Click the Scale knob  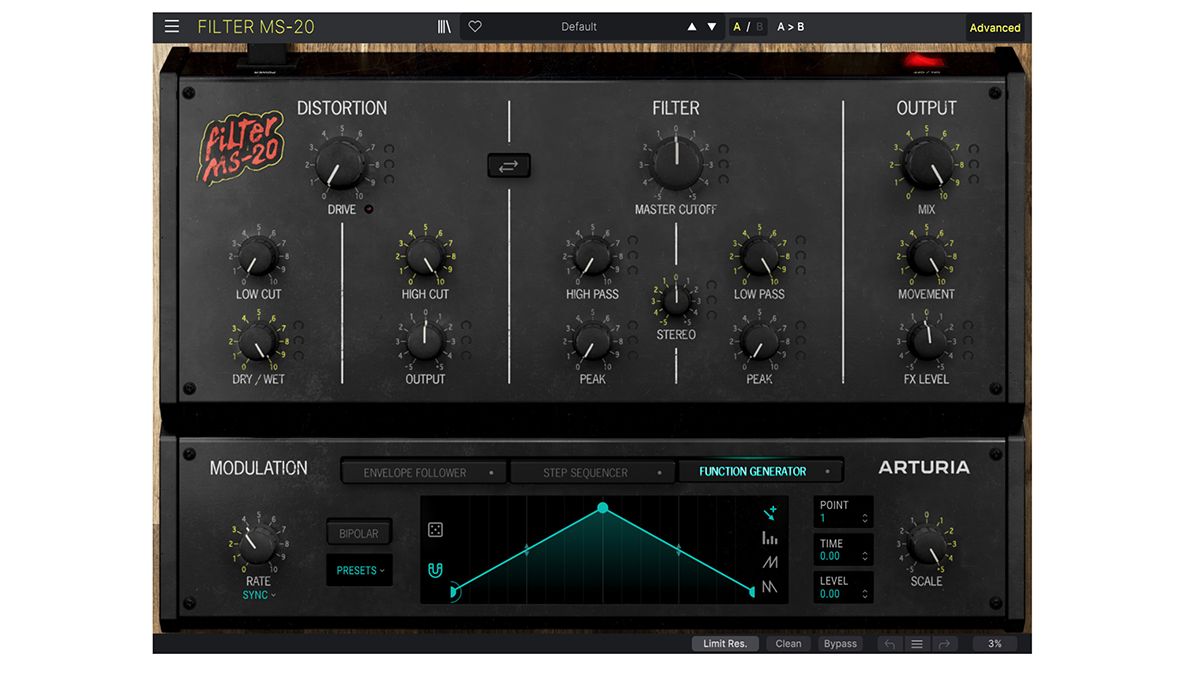point(926,543)
